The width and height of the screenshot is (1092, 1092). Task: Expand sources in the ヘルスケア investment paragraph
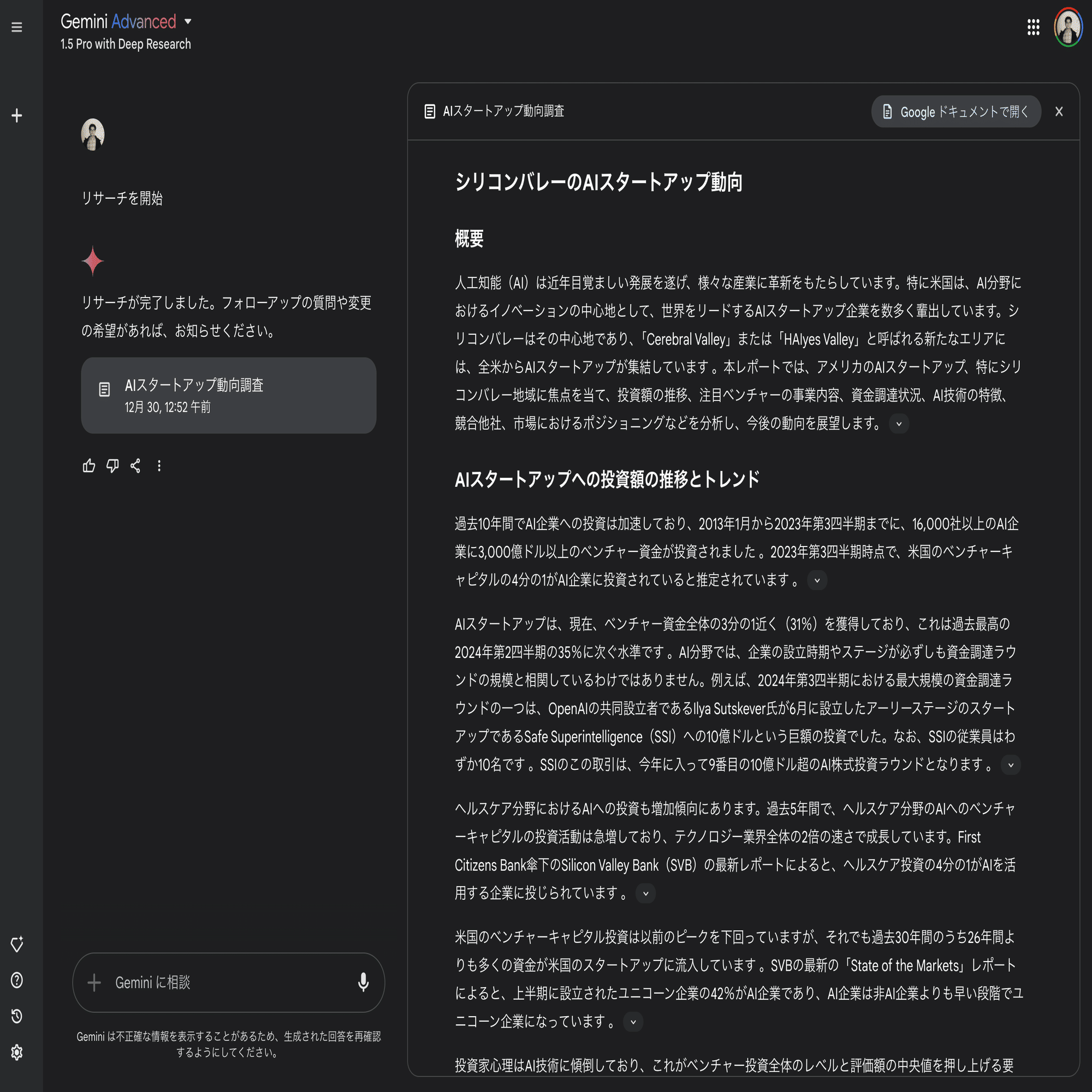(646, 893)
